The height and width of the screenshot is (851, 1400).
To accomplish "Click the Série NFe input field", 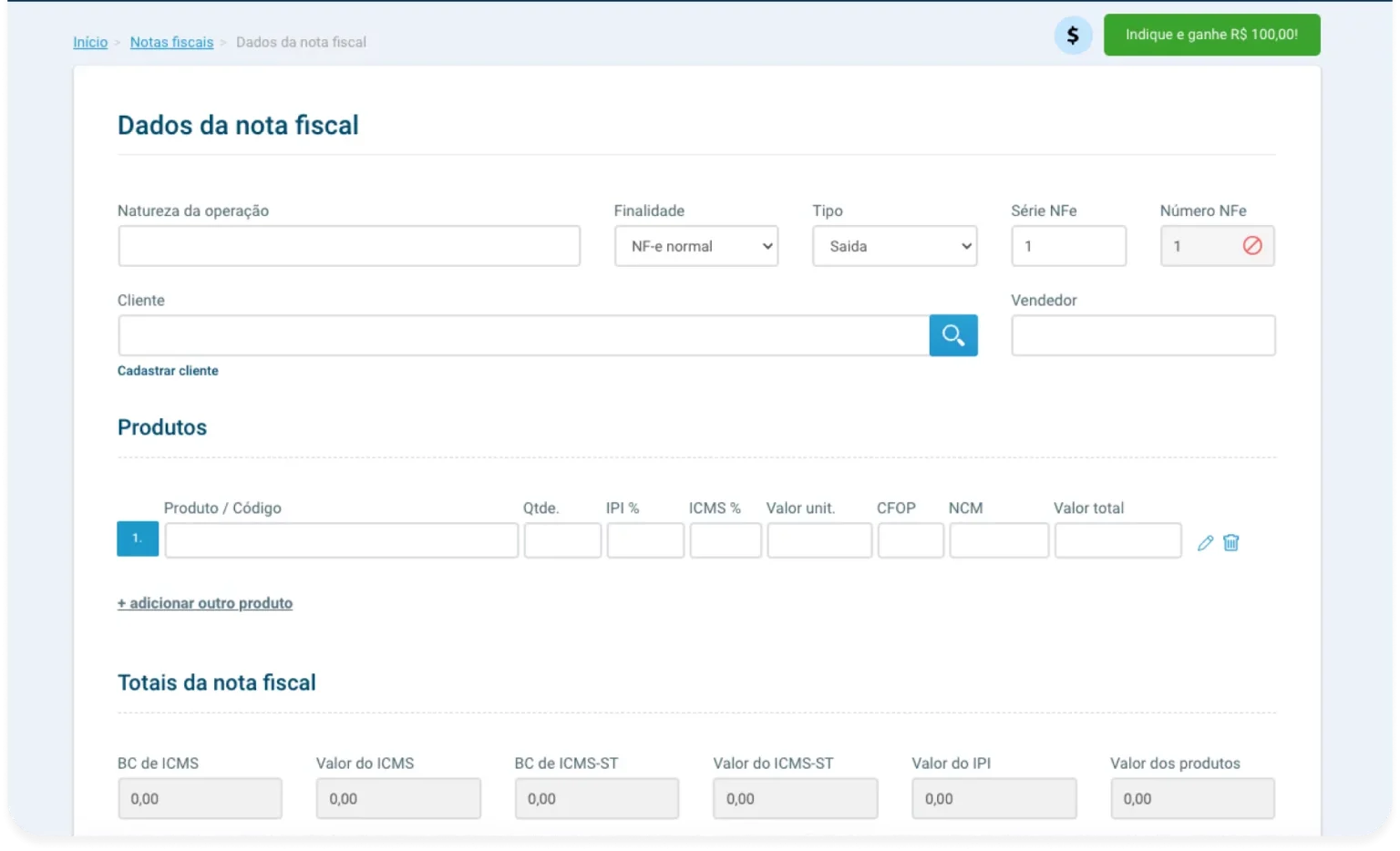I will point(1068,246).
